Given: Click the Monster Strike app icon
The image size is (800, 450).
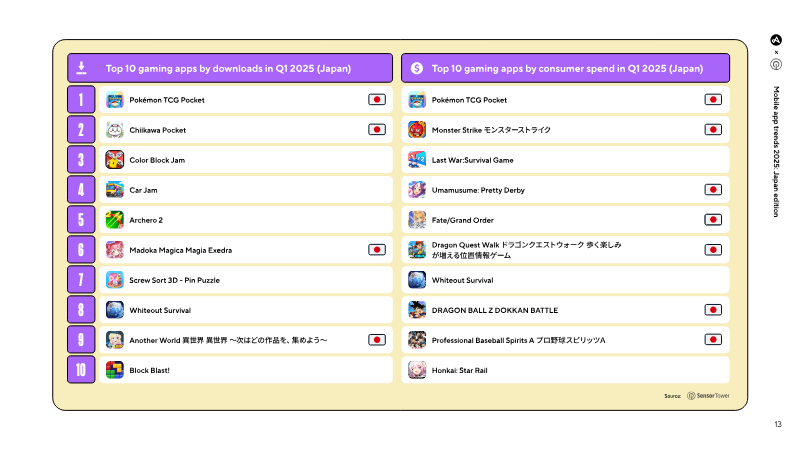Looking at the screenshot, I should [417, 130].
